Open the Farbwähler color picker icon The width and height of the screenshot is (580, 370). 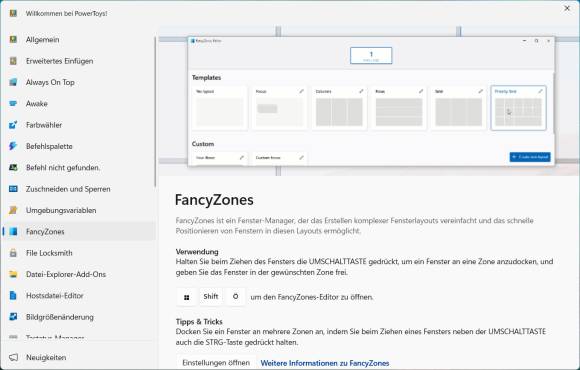[x=13, y=125]
